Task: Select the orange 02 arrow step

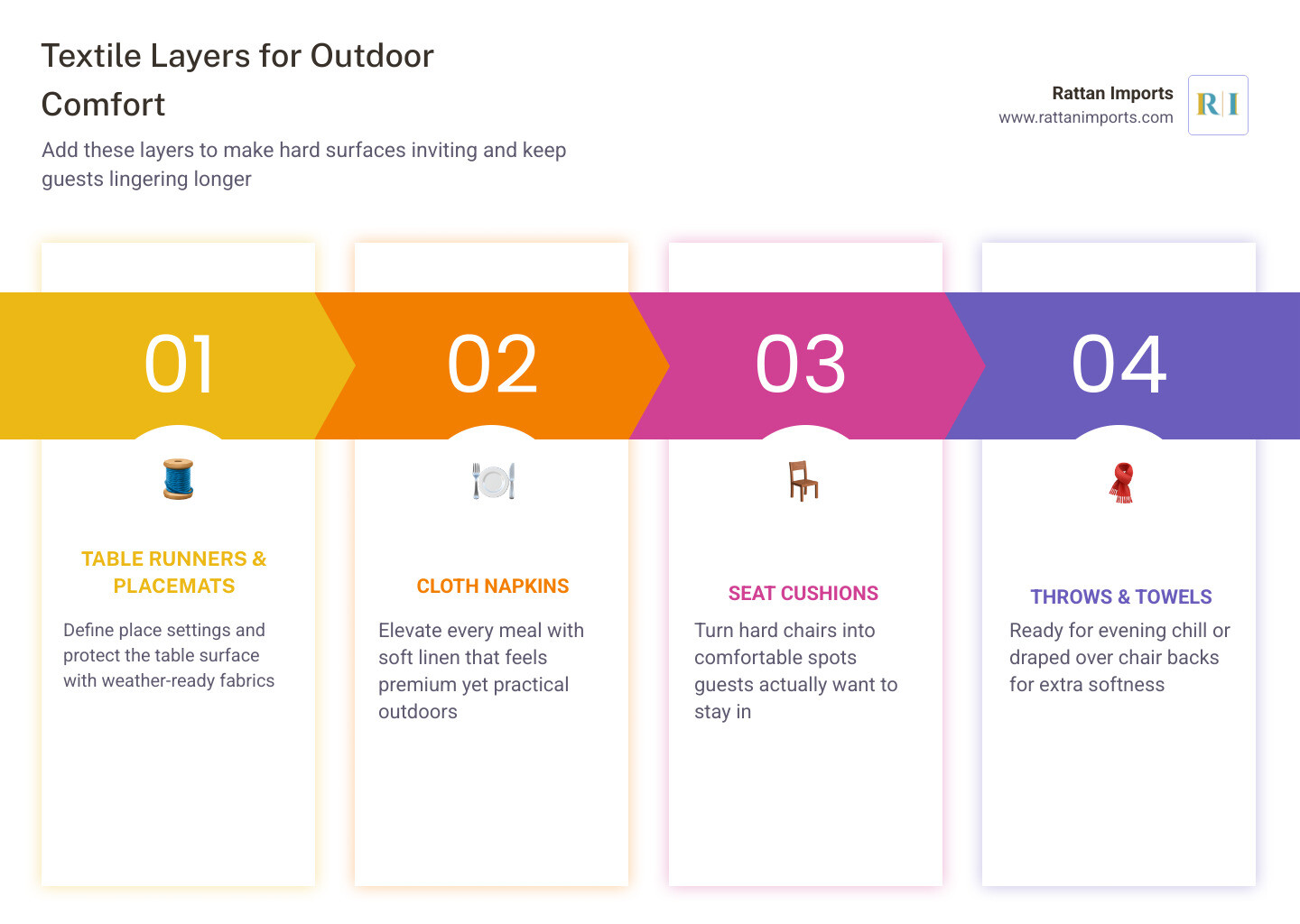Action: [x=492, y=365]
